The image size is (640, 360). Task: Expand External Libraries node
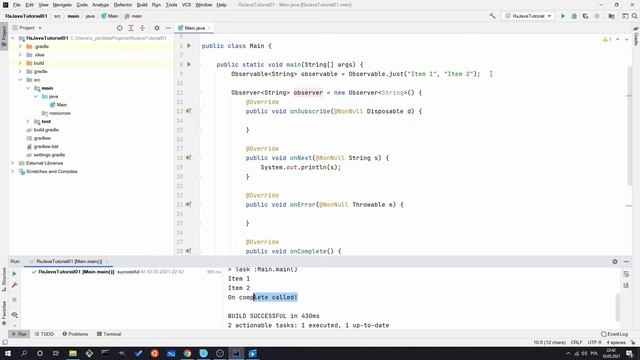click(x=13, y=163)
